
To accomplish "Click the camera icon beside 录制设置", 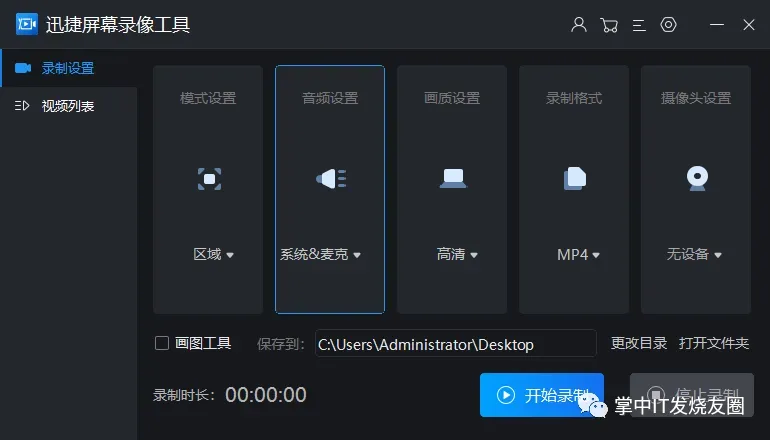I will tap(23, 68).
